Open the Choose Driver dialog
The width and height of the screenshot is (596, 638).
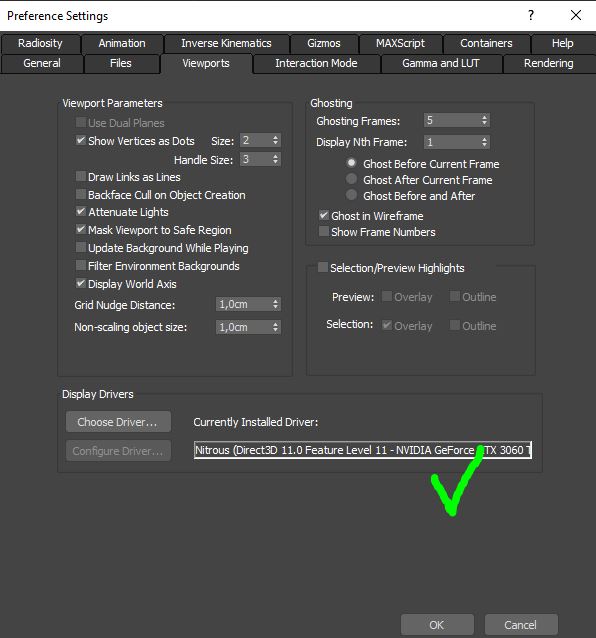tap(118, 422)
